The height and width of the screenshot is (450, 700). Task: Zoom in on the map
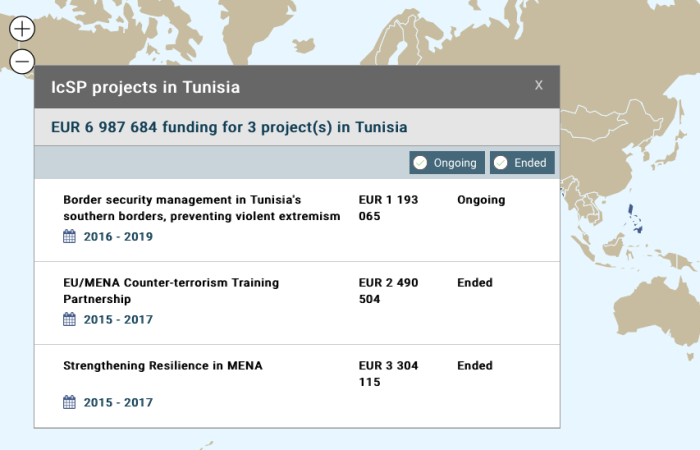point(22,29)
